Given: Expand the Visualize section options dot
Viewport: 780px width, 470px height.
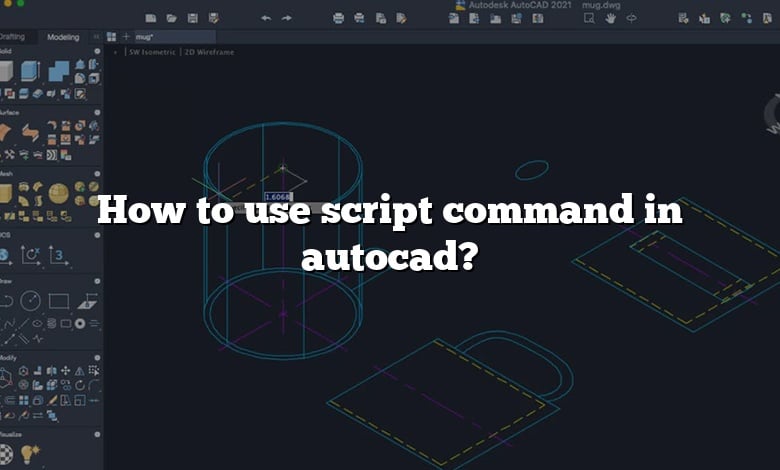Looking at the screenshot, I should pos(97,434).
